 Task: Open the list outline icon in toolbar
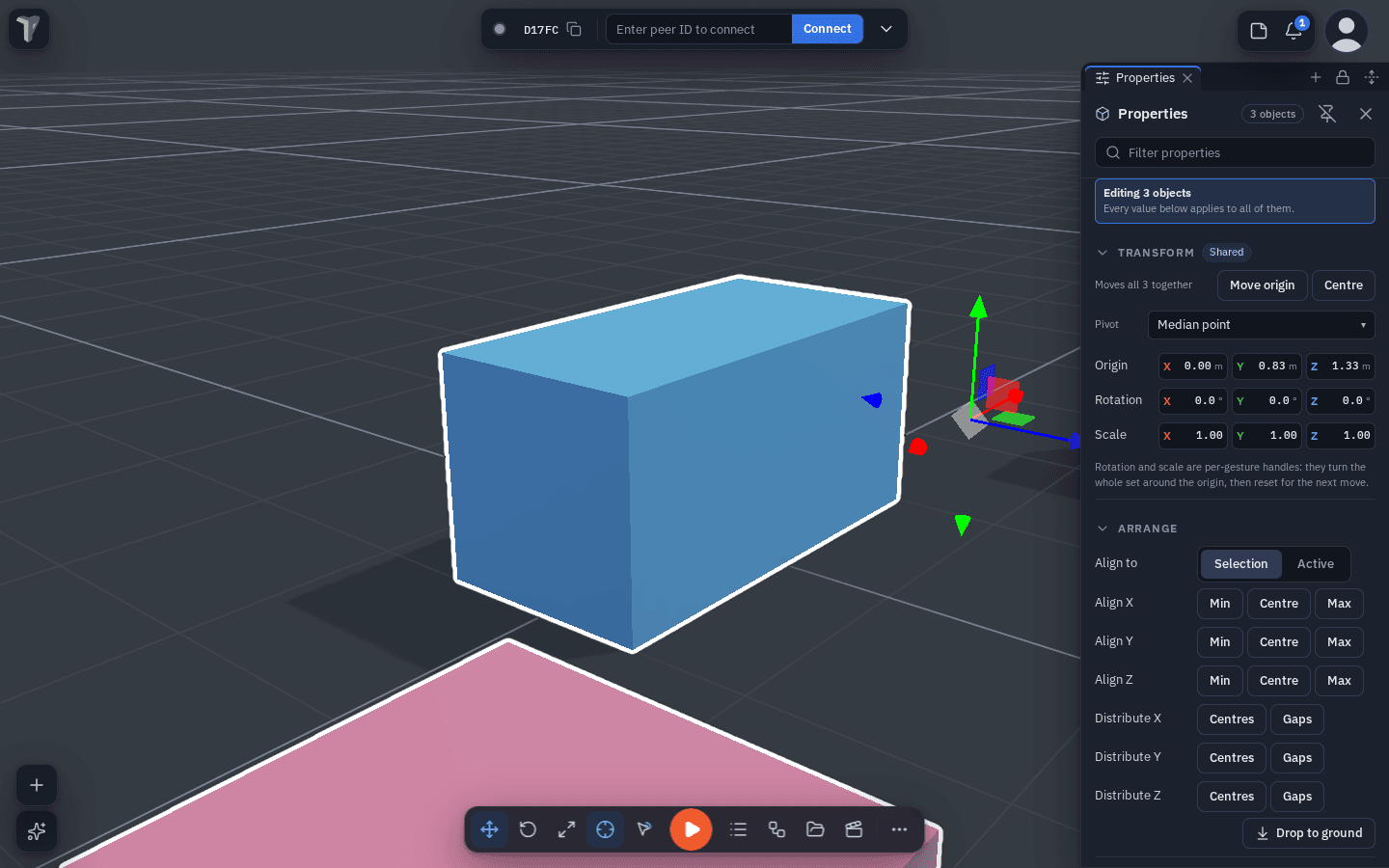(x=738, y=829)
